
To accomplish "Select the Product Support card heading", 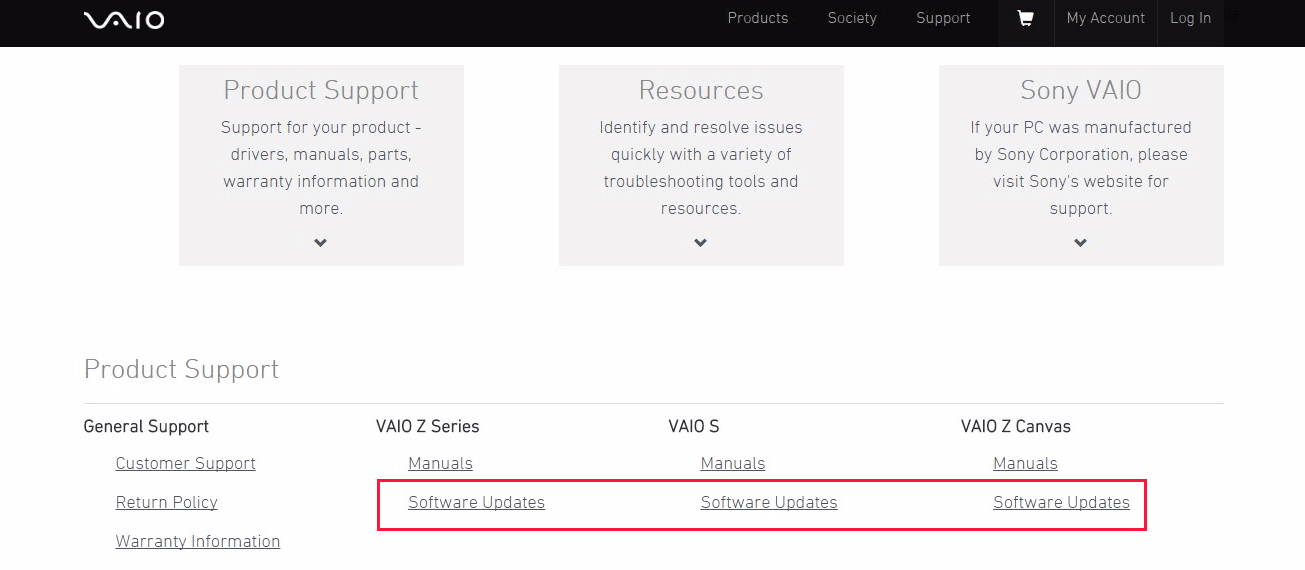I will [321, 90].
